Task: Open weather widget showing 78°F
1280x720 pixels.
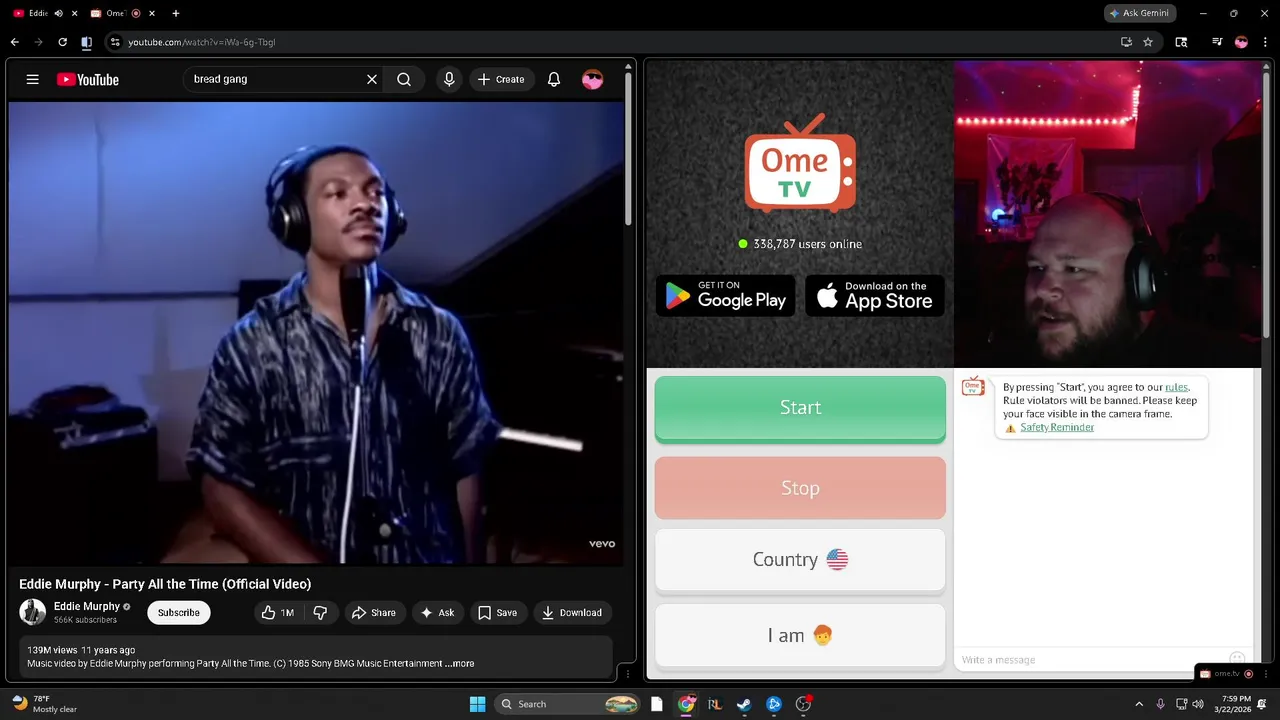Action: (x=45, y=704)
